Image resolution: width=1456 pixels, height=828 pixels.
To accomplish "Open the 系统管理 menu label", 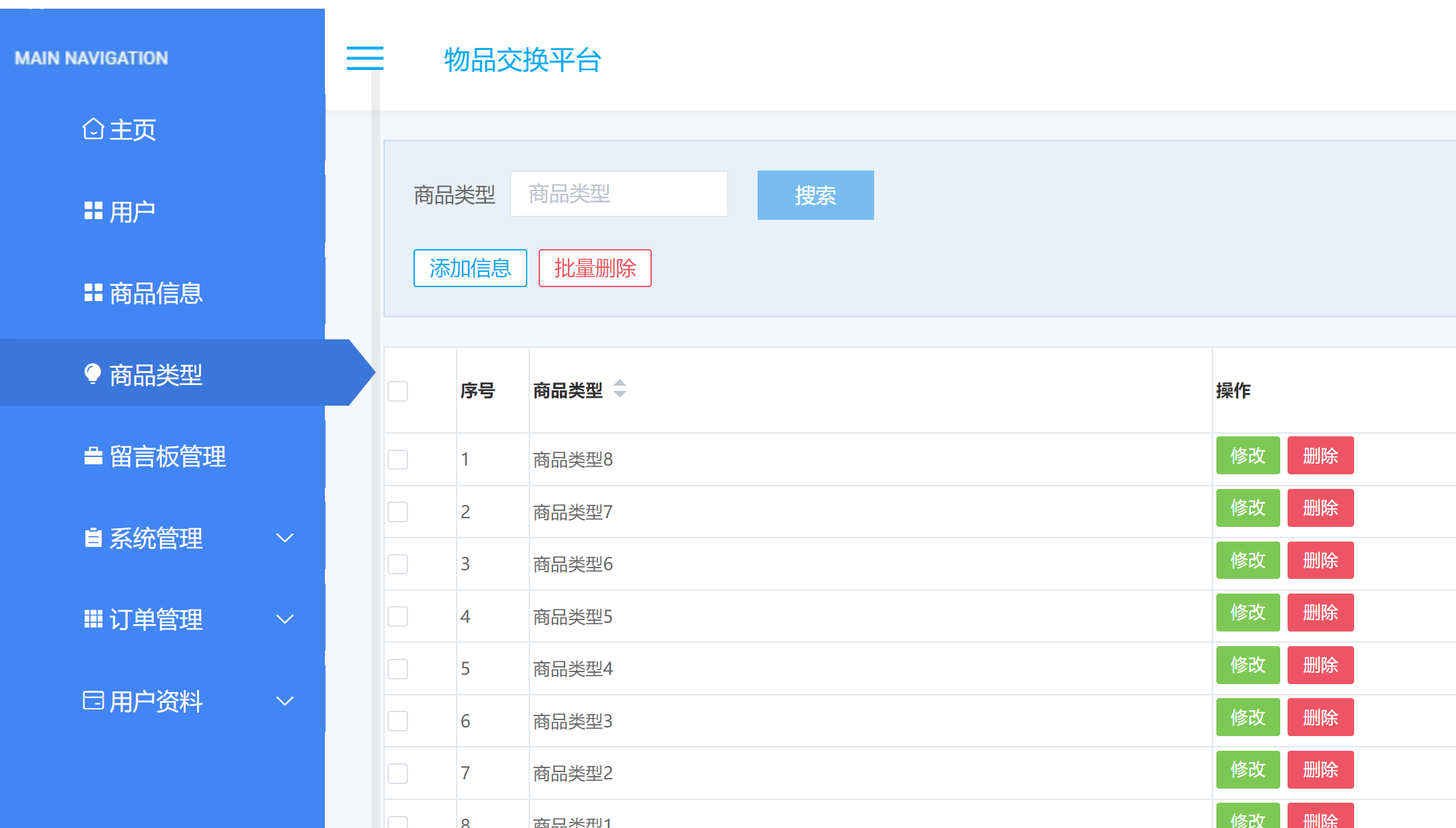I will pyautogui.click(x=156, y=538).
